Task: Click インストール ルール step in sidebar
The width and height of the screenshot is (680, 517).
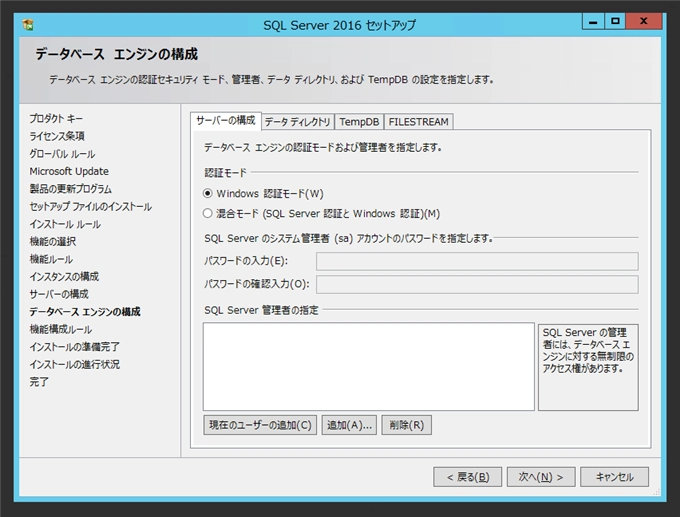Action: click(65, 224)
